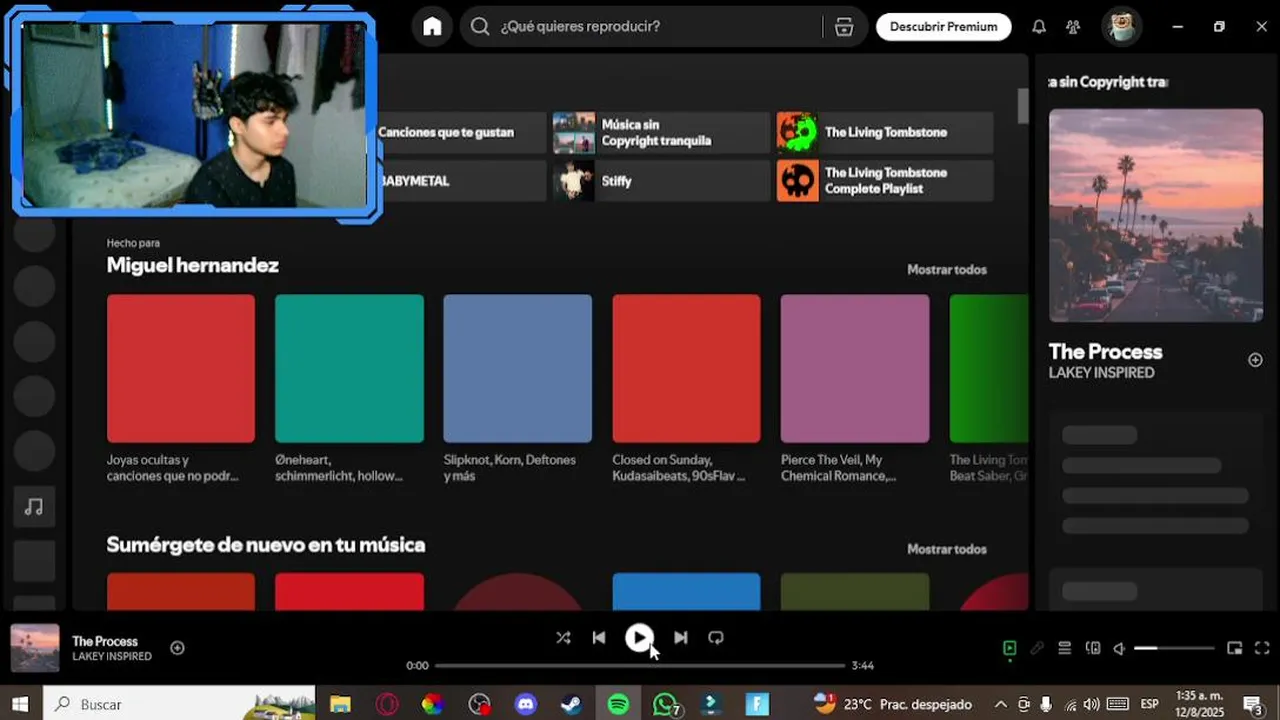1280x720 pixels.
Task: Mute the volume speaker icon
Action: pos(1120,648)
